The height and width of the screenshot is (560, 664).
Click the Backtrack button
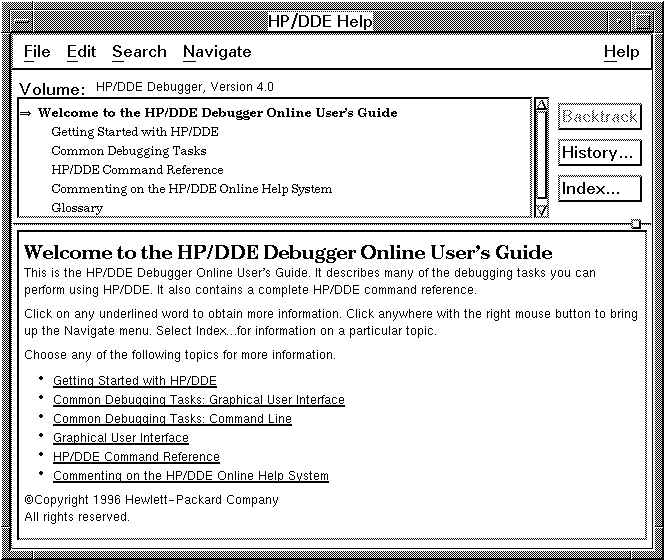pos(599,116)
